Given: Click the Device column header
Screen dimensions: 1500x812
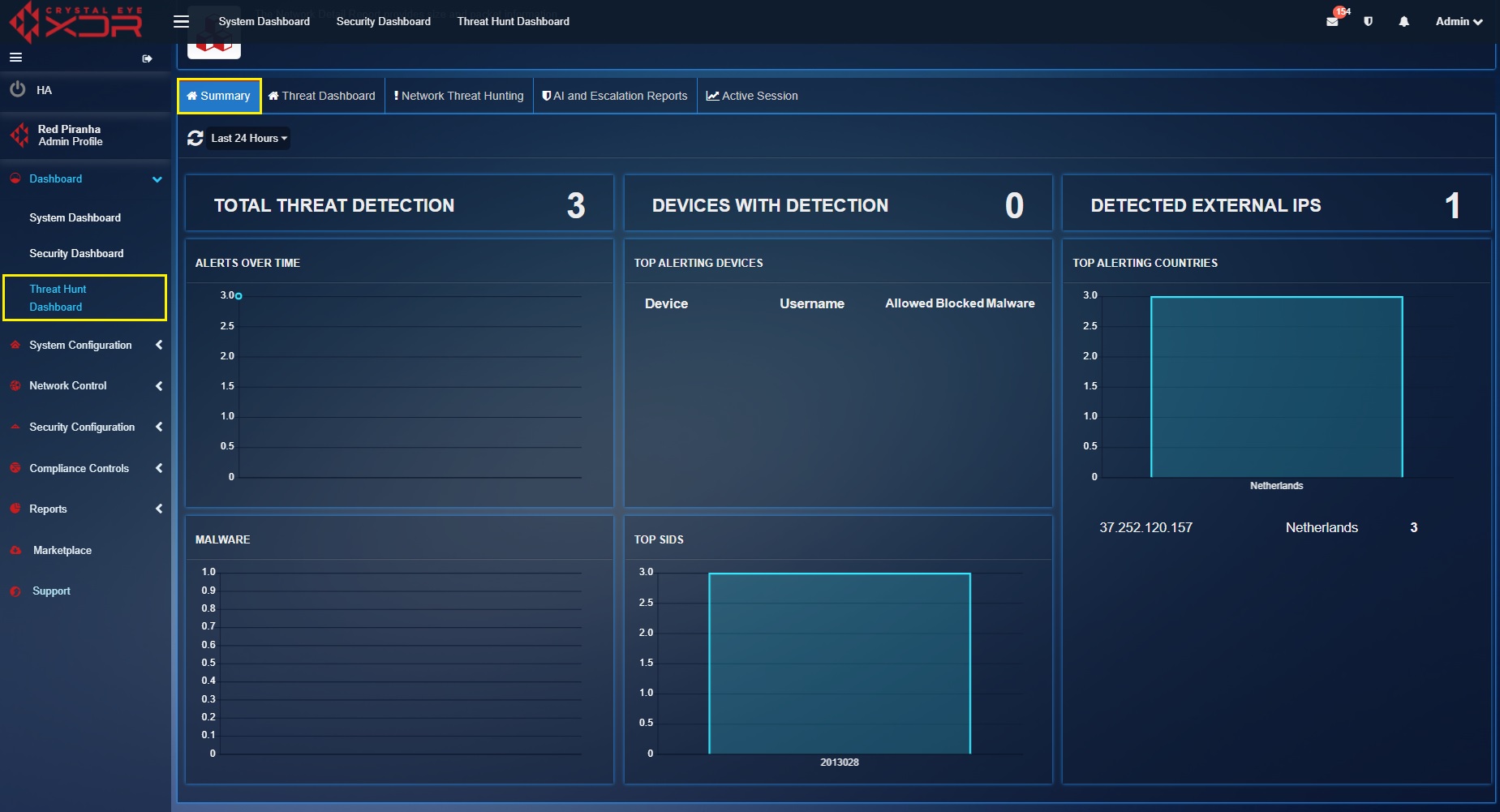Looking at the screenshot, I should point(666,303).
